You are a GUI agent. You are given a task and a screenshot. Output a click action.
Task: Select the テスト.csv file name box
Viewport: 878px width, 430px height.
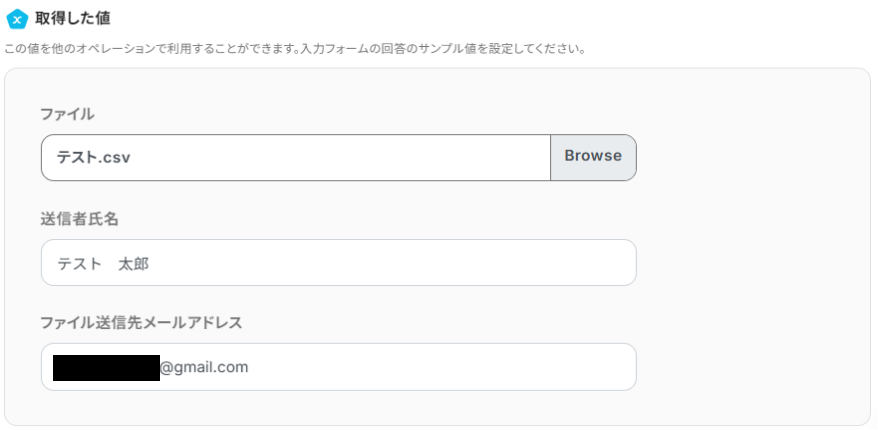coord(295,157)
